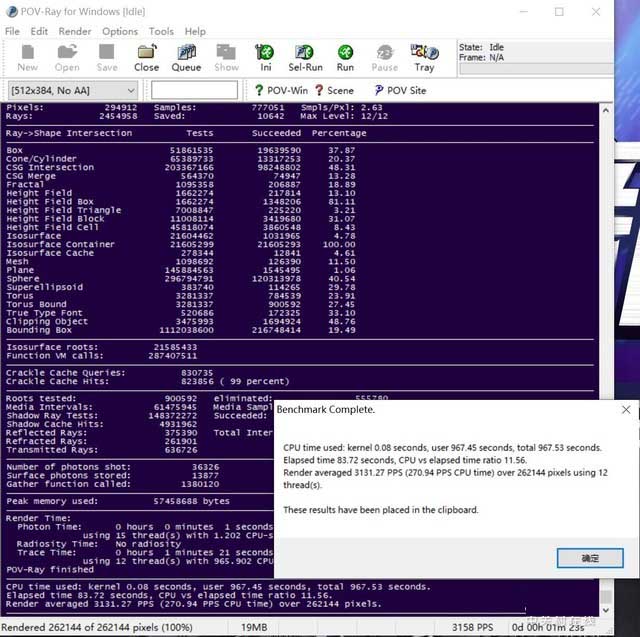Start rendering with the Run icon
This screenshot has height=637, width=640.
point(345,58)
